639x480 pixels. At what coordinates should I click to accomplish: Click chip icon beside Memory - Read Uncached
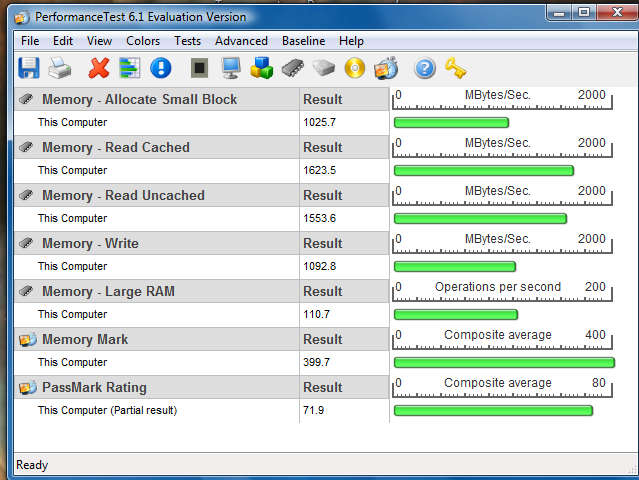[26, 195]
